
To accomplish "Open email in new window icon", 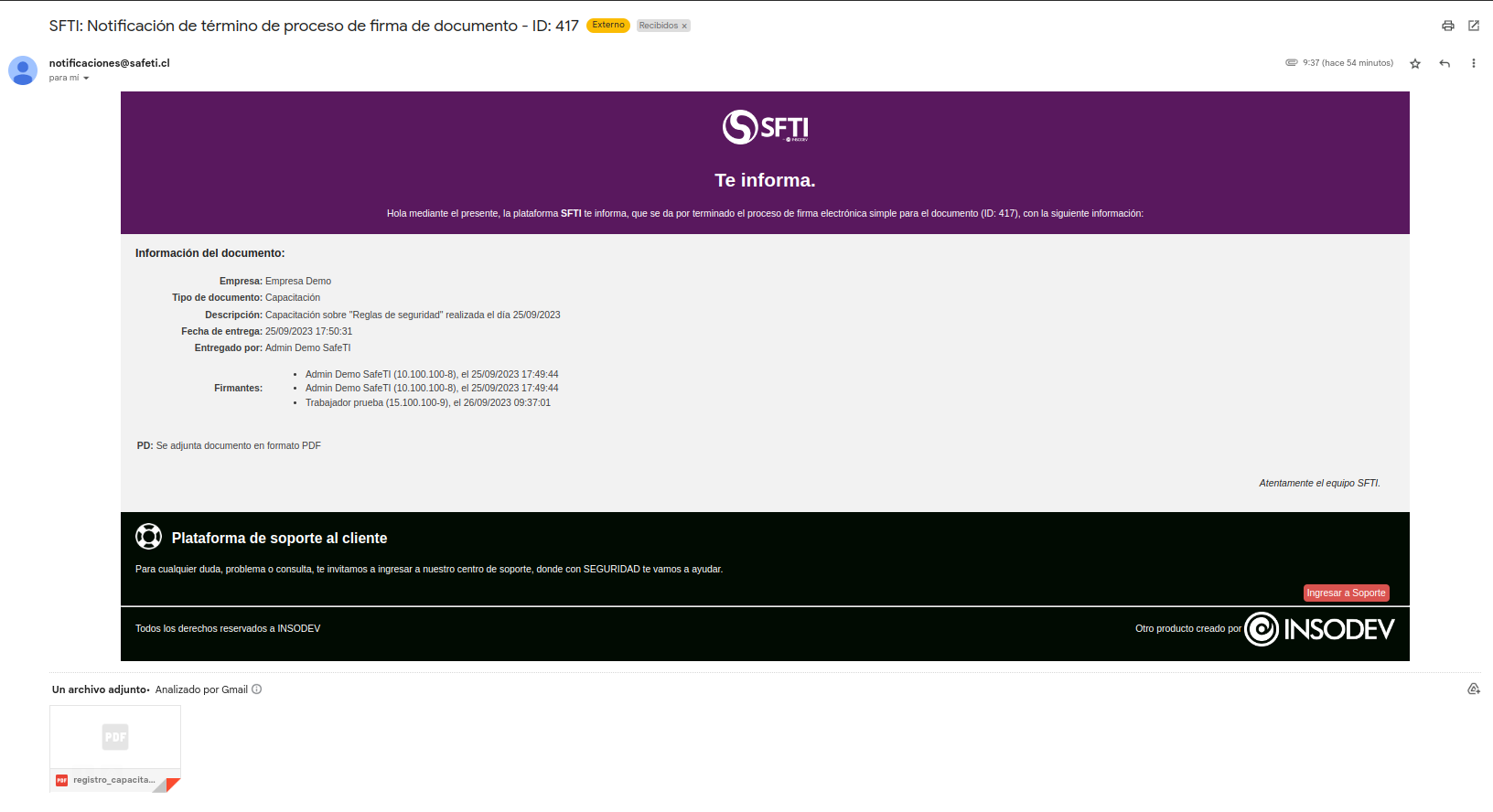I will (1474, 26).
